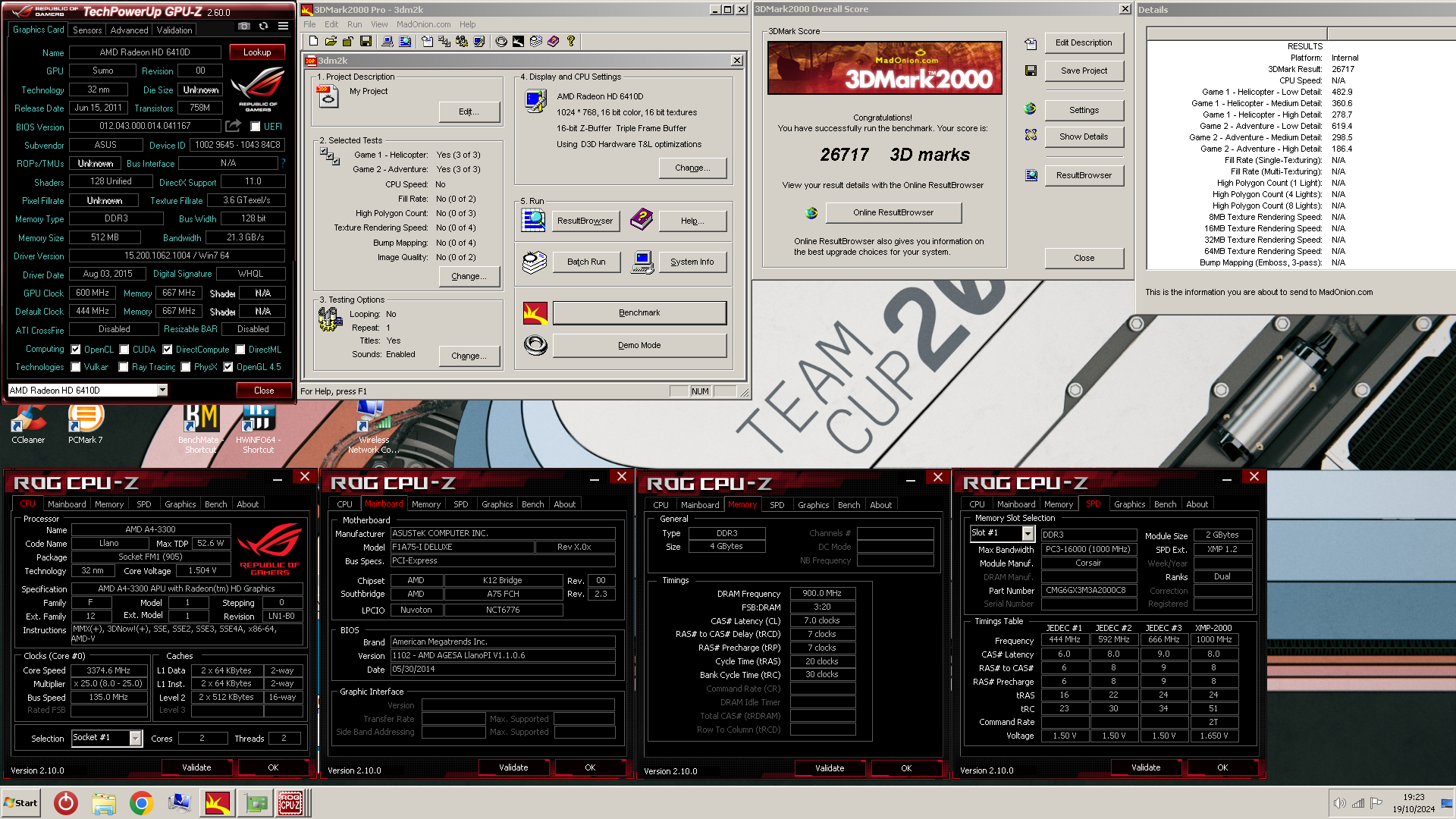
Task: Click the purple help book toolbar icon
Action: 554,41
